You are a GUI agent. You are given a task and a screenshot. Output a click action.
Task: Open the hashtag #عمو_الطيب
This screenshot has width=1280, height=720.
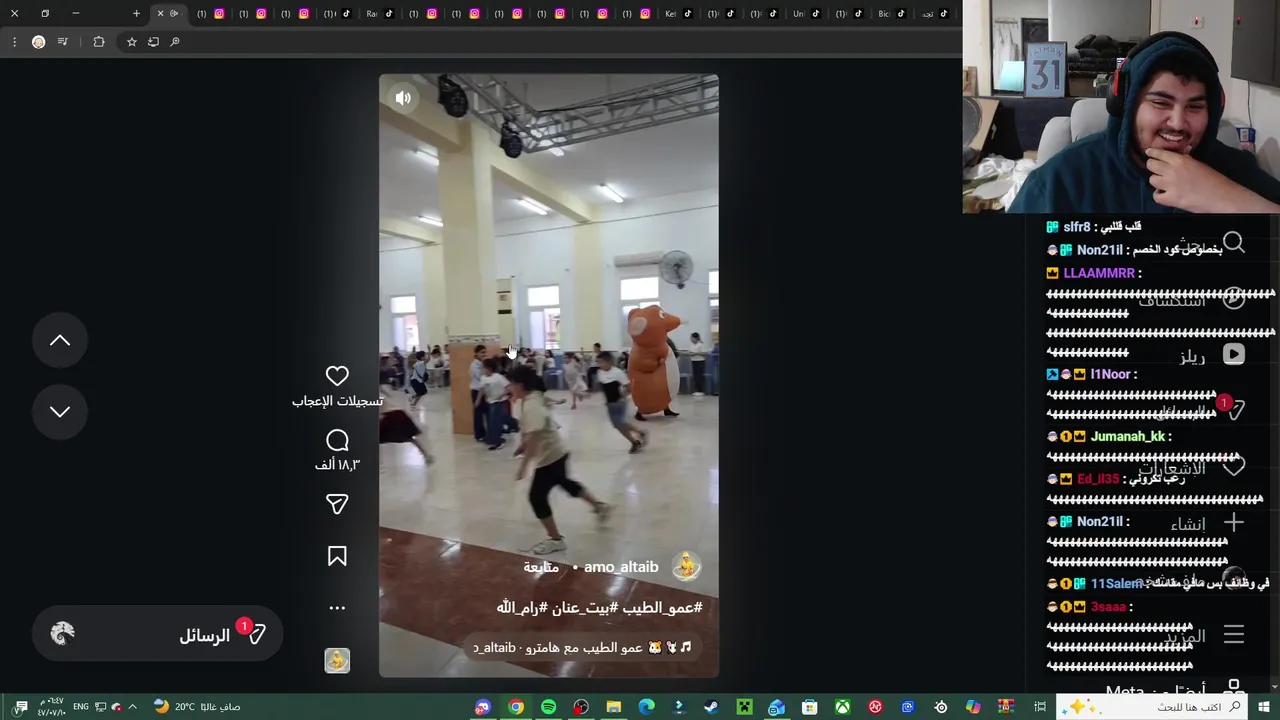tap(664, 607)
